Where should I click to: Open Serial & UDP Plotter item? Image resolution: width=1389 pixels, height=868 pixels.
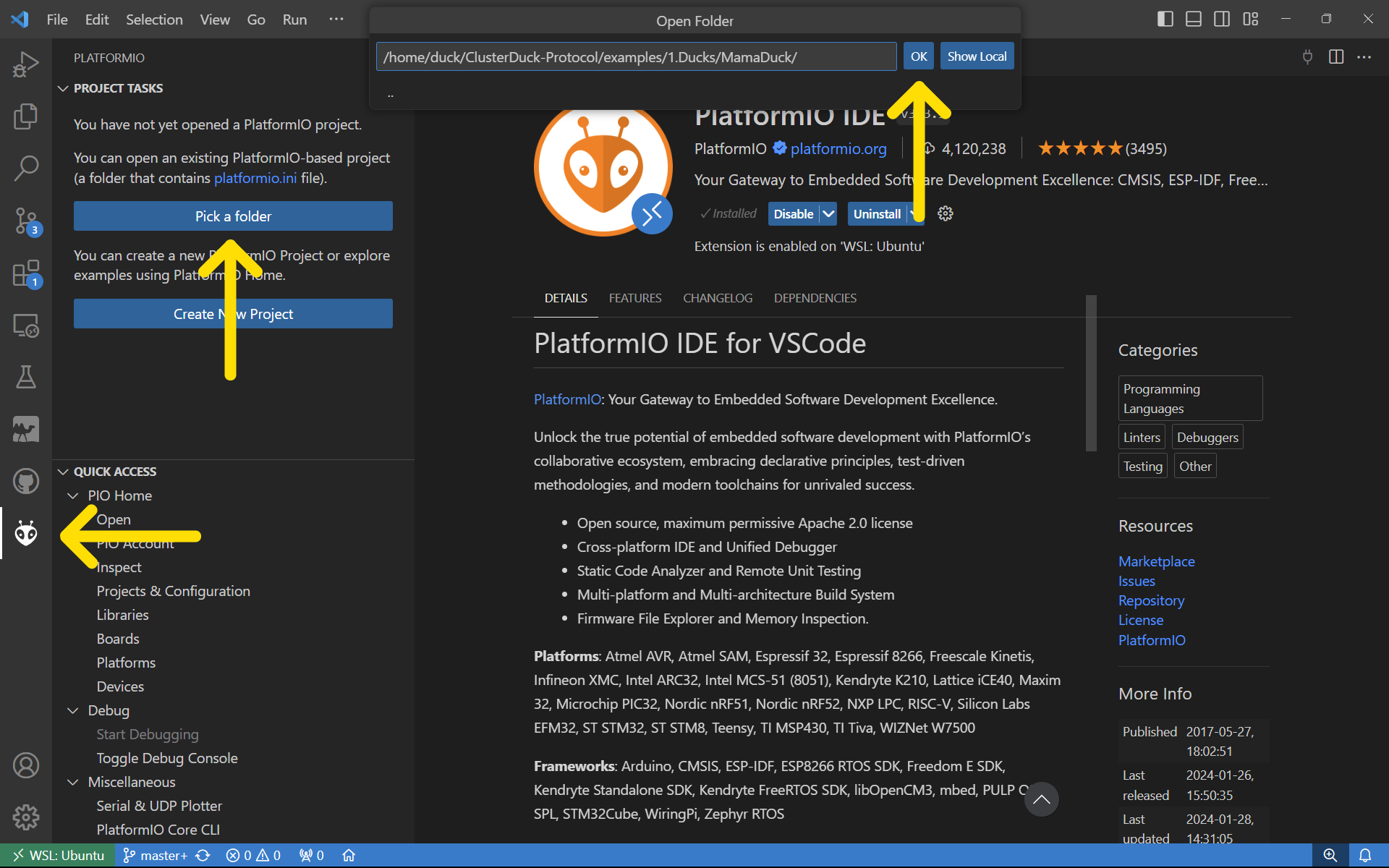pos(159,806)
